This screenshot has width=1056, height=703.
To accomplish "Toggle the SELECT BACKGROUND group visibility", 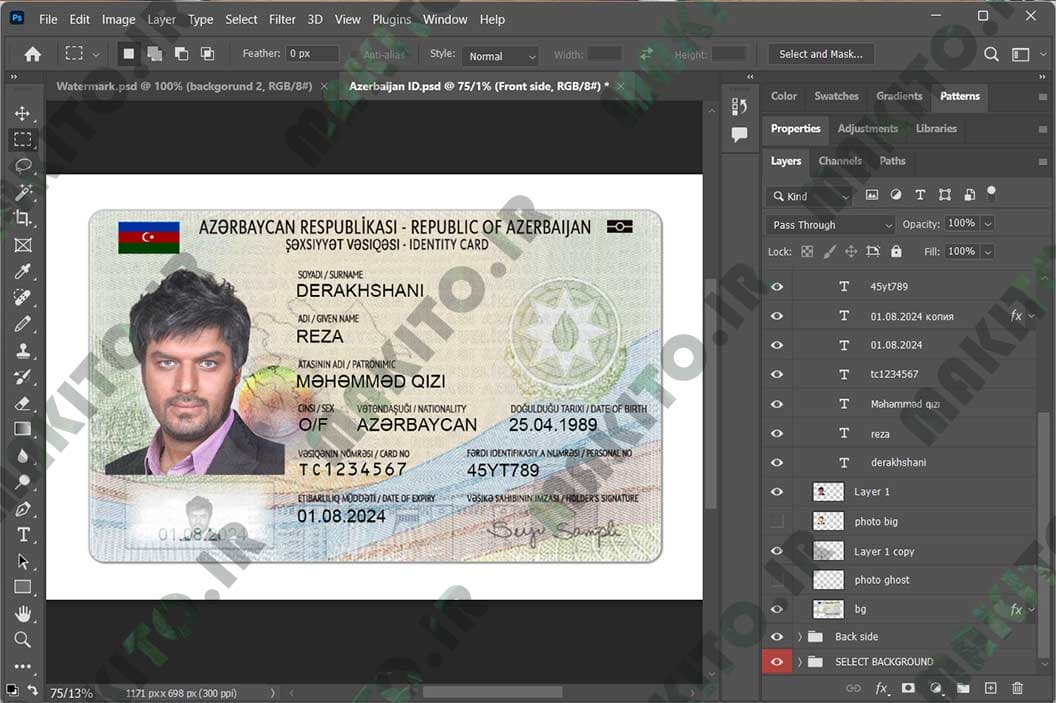I will click(777, 662).
